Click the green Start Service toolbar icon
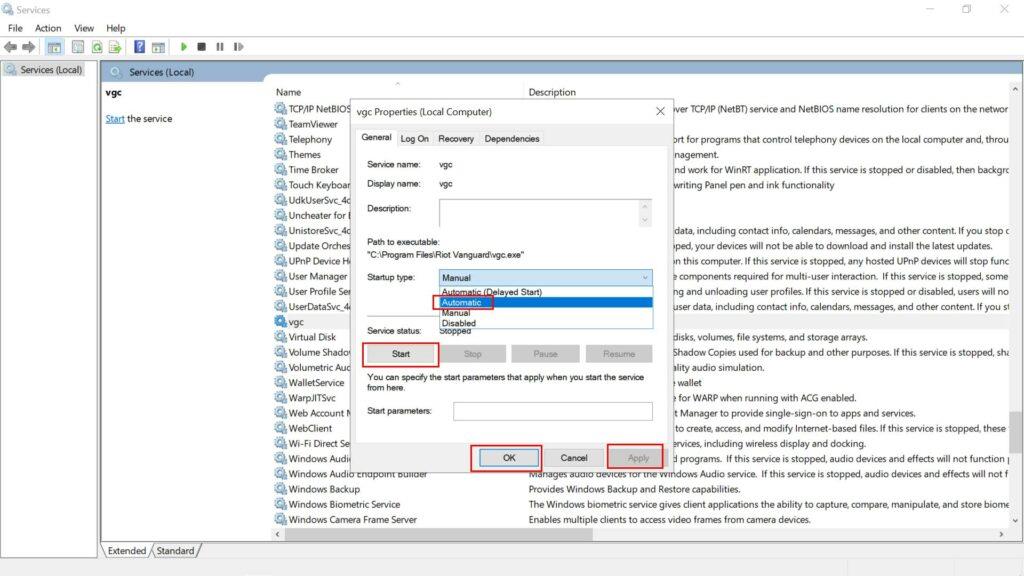Viewport: 1024px width, 576px height. click(184, 47)
